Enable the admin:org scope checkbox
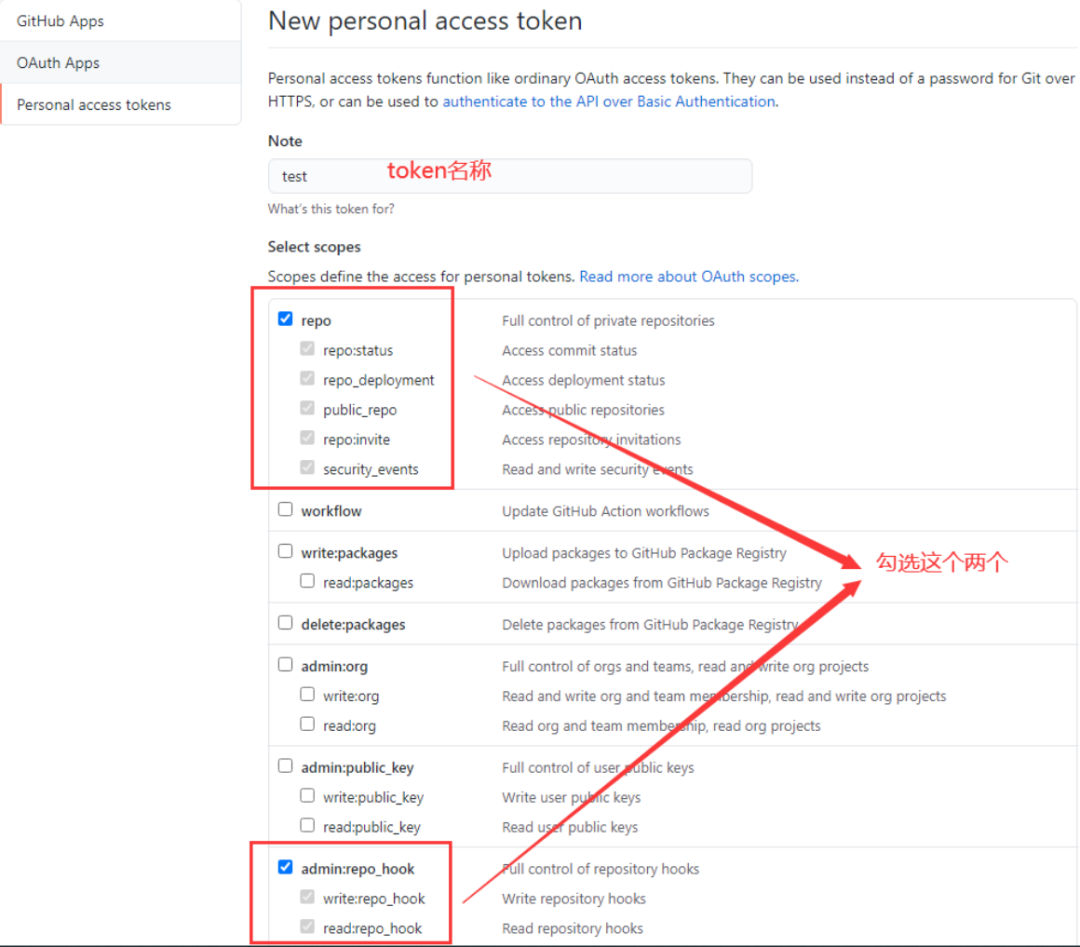Screen dimensions: 1080x947 [x=285, y=665]
